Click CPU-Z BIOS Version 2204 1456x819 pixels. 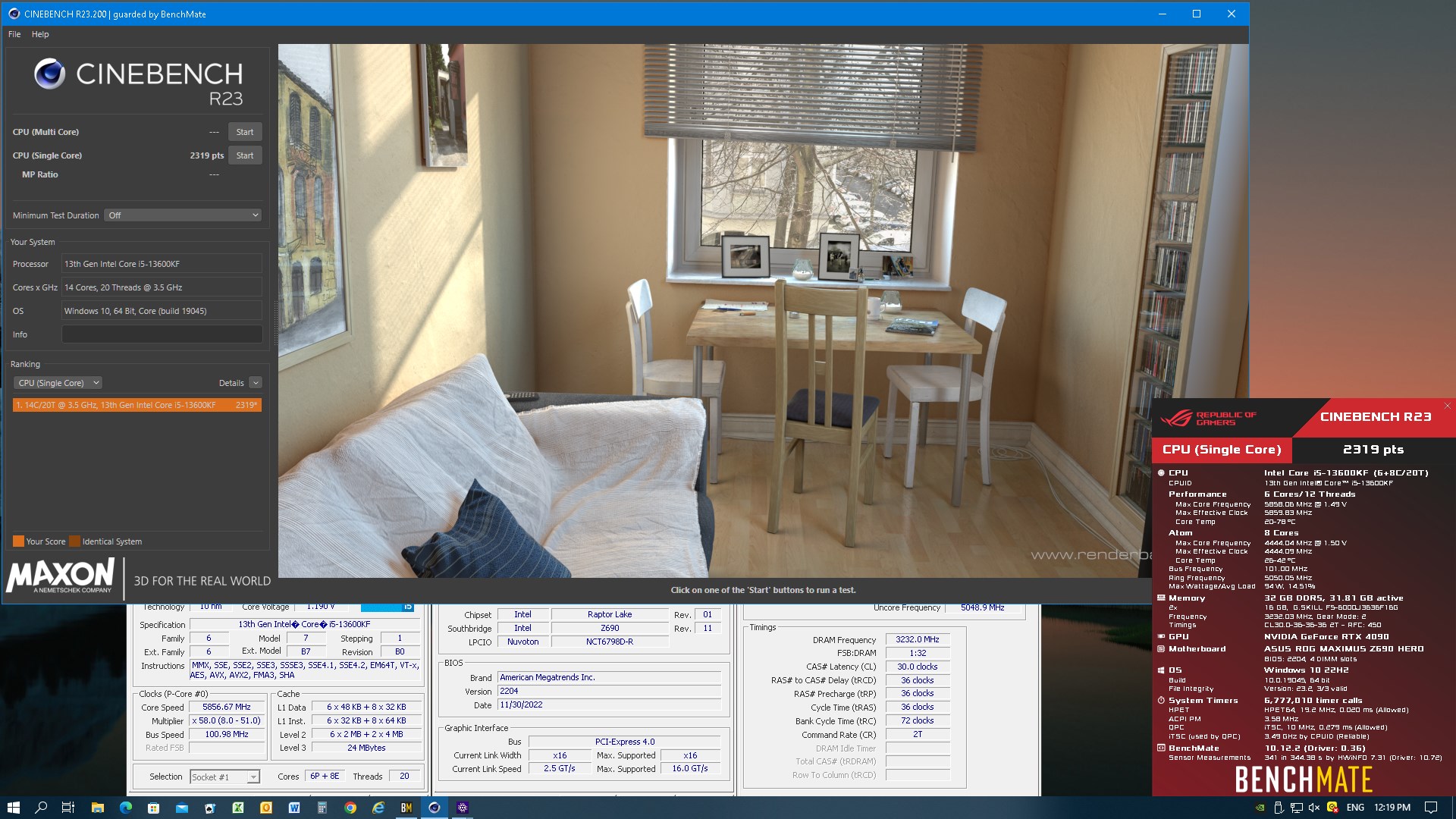coord(609,691)
